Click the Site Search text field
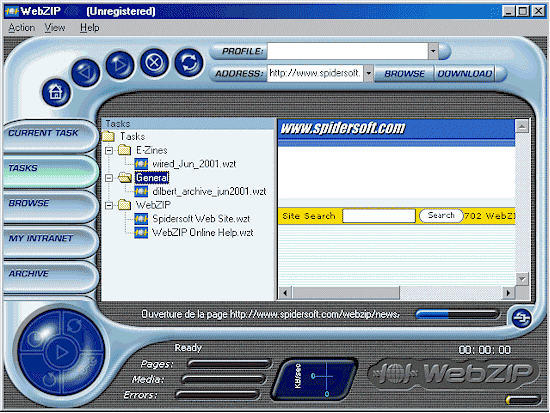This screenshot has width=550, height=413. tap(379, 216)
